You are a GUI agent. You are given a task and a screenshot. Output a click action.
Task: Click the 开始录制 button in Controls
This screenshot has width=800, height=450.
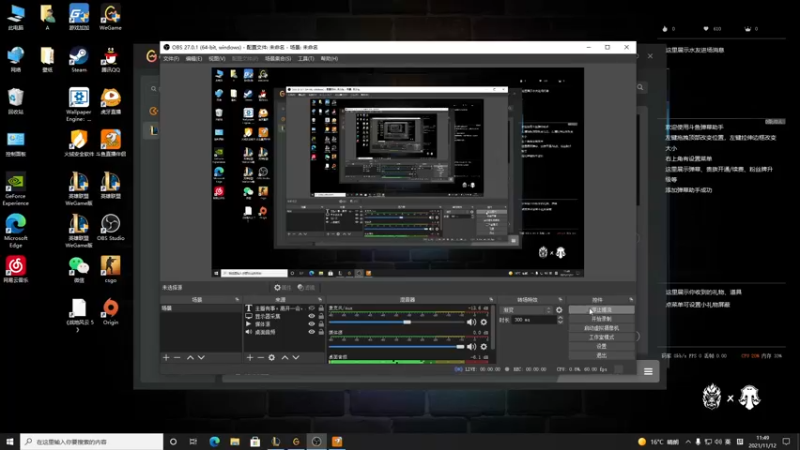pyautogui.click(x=602, y=319)
